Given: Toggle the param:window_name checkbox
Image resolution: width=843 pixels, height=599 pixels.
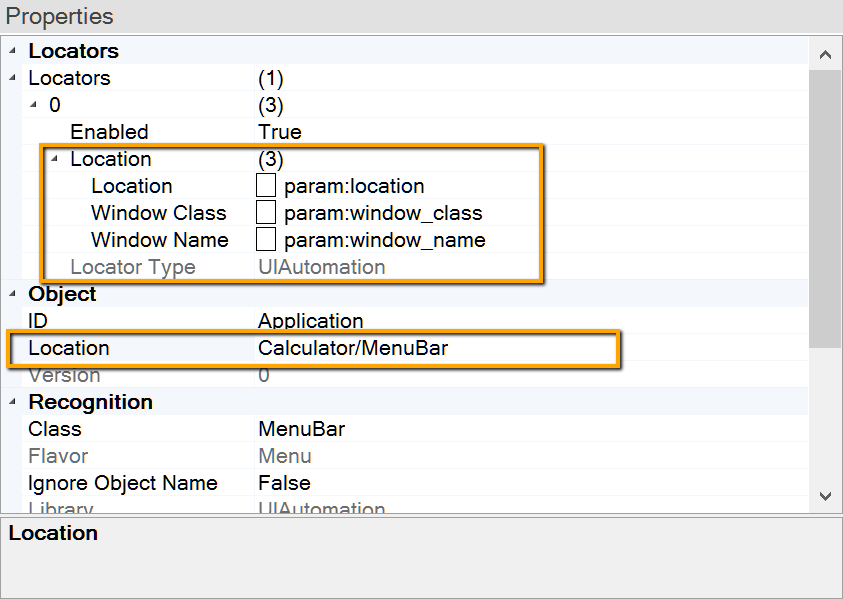Looking at the screenshot, I should coord(266,240).
